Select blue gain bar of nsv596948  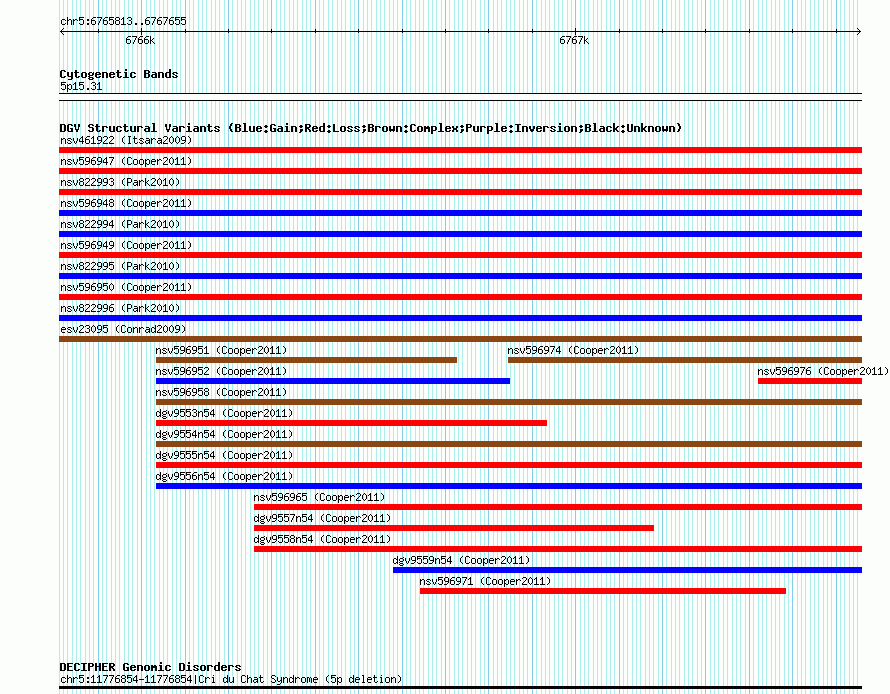[x=460, y=213]
